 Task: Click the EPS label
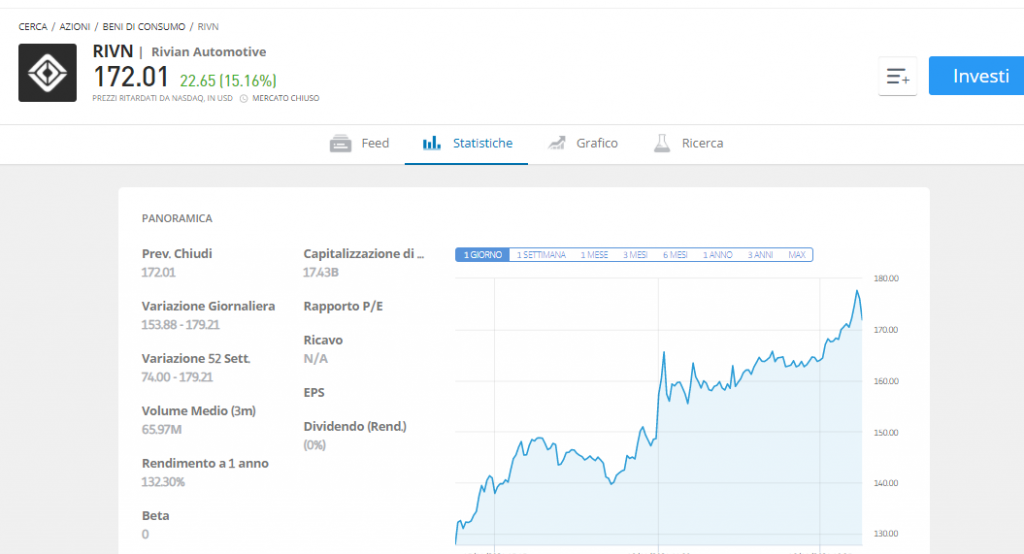tap(314, 393)
